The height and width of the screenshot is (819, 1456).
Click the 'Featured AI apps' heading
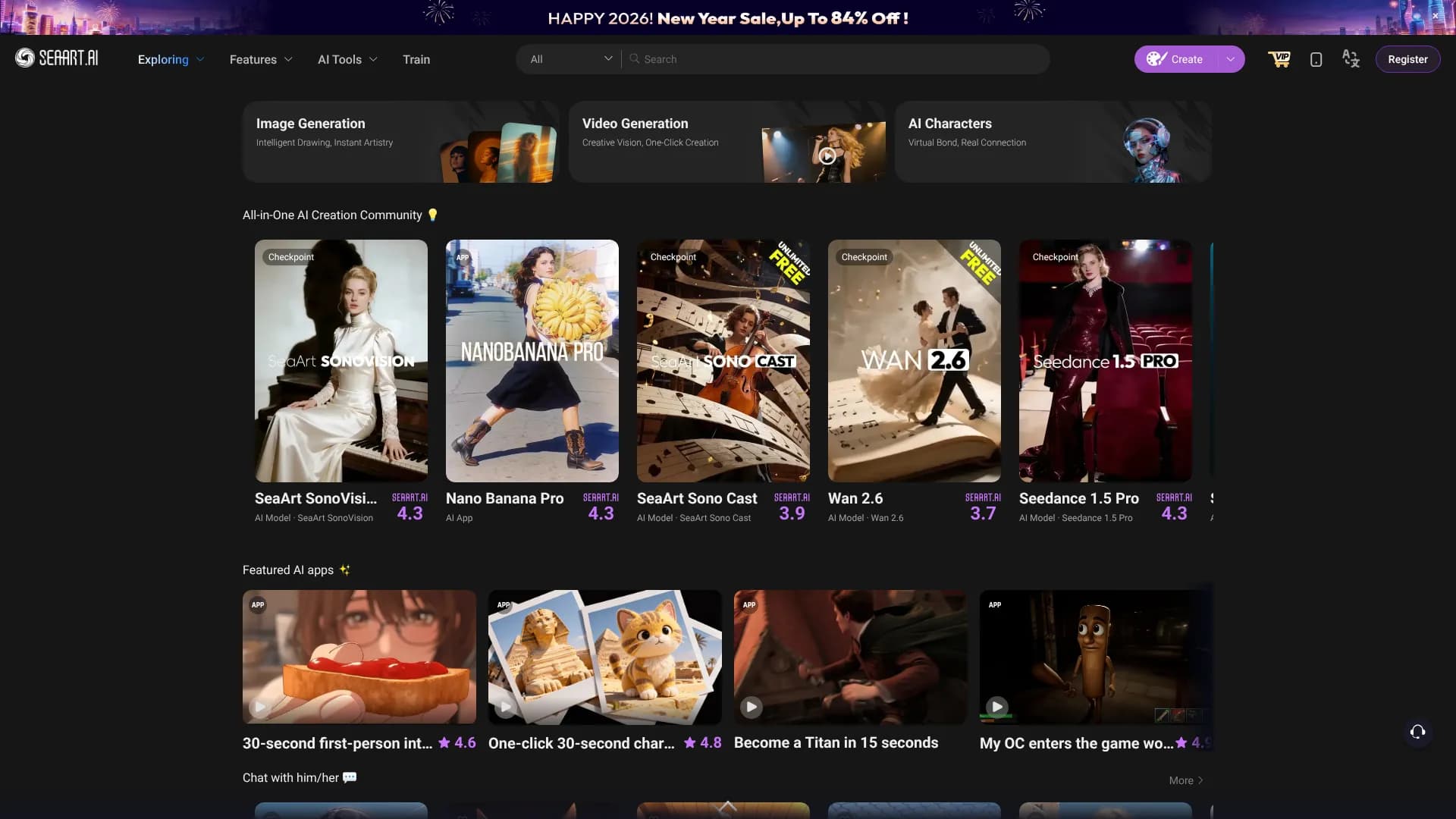(288, 570)
